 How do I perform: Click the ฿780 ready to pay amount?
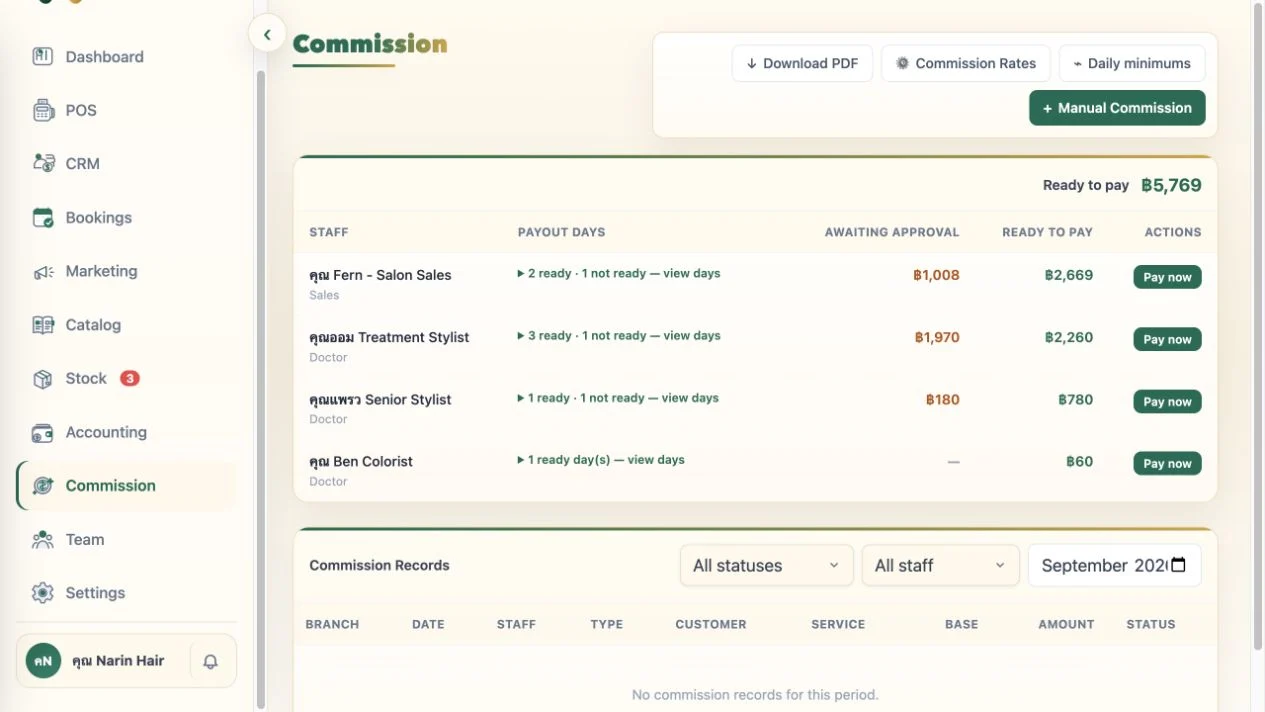click(x=1076, y=399)
